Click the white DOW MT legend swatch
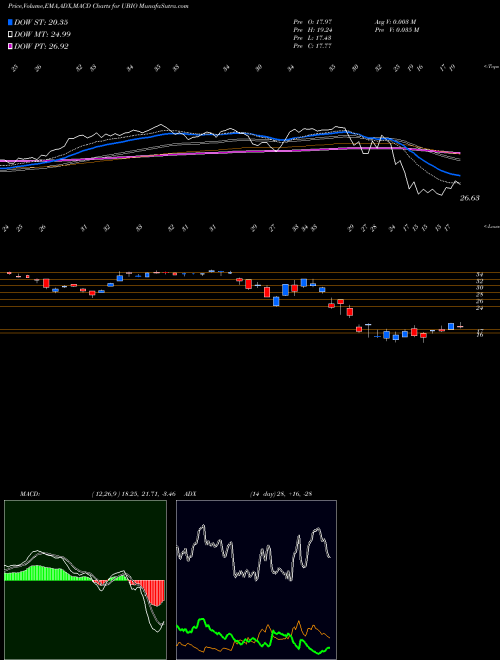 click(x=10, y=35)
